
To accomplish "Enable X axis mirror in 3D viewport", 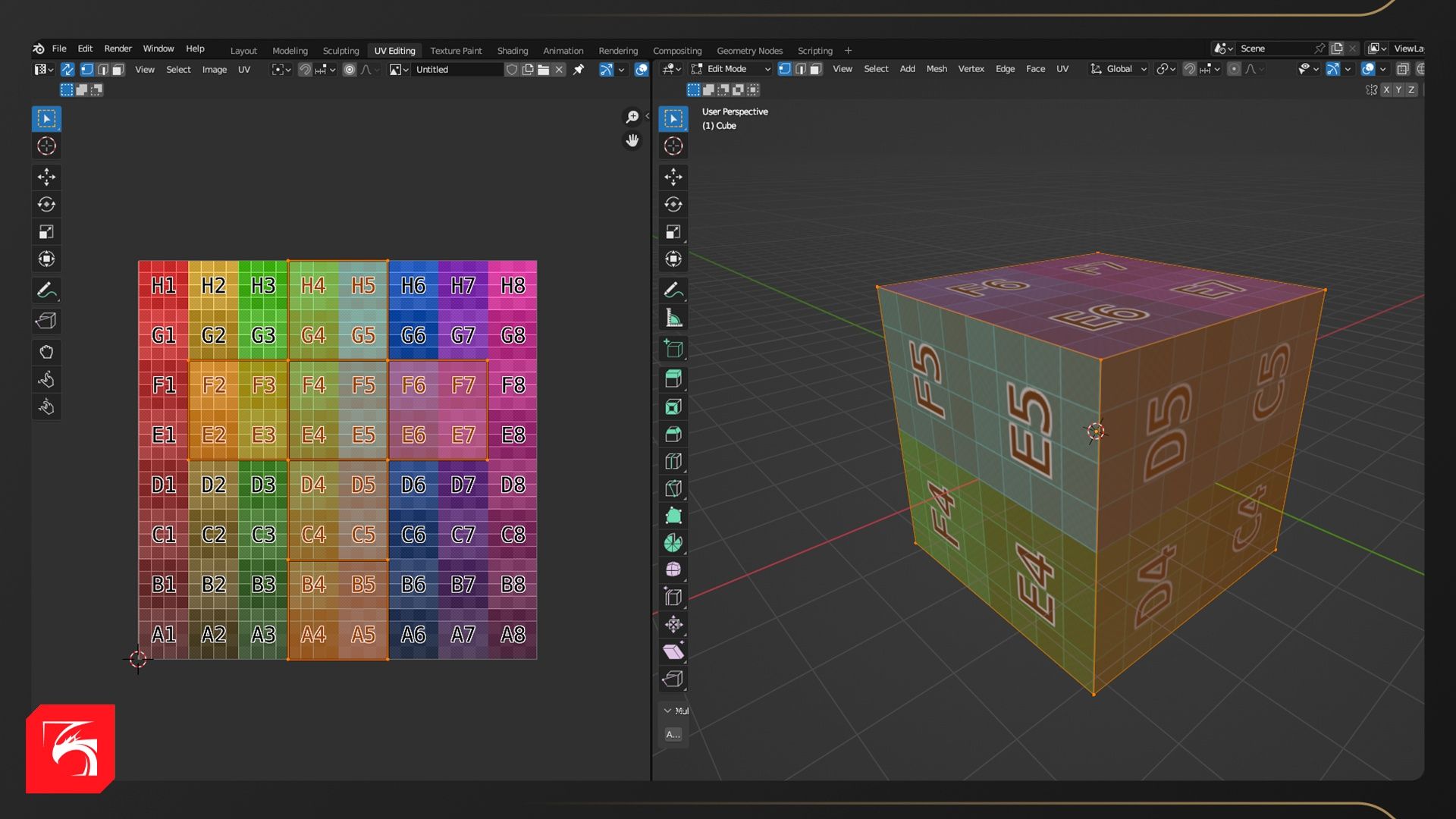I will click(x=1386, y=89).
